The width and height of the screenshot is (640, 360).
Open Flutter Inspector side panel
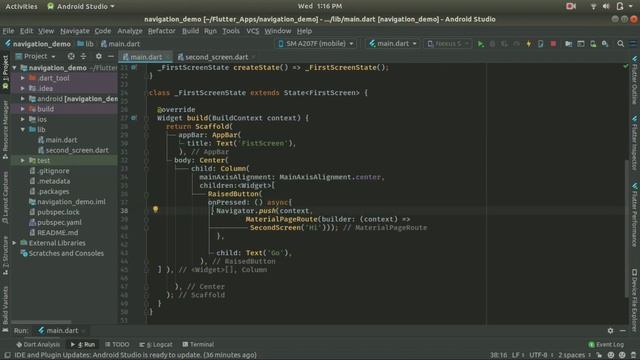coord(635,143)
